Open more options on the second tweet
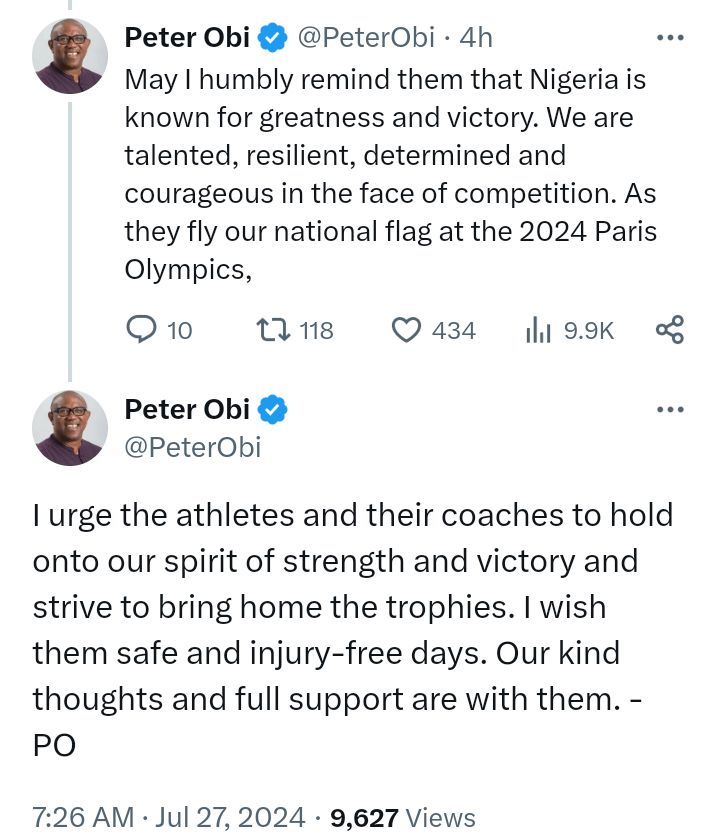The image size is (720, 836). pyautogui.click(x=669, y=409)
